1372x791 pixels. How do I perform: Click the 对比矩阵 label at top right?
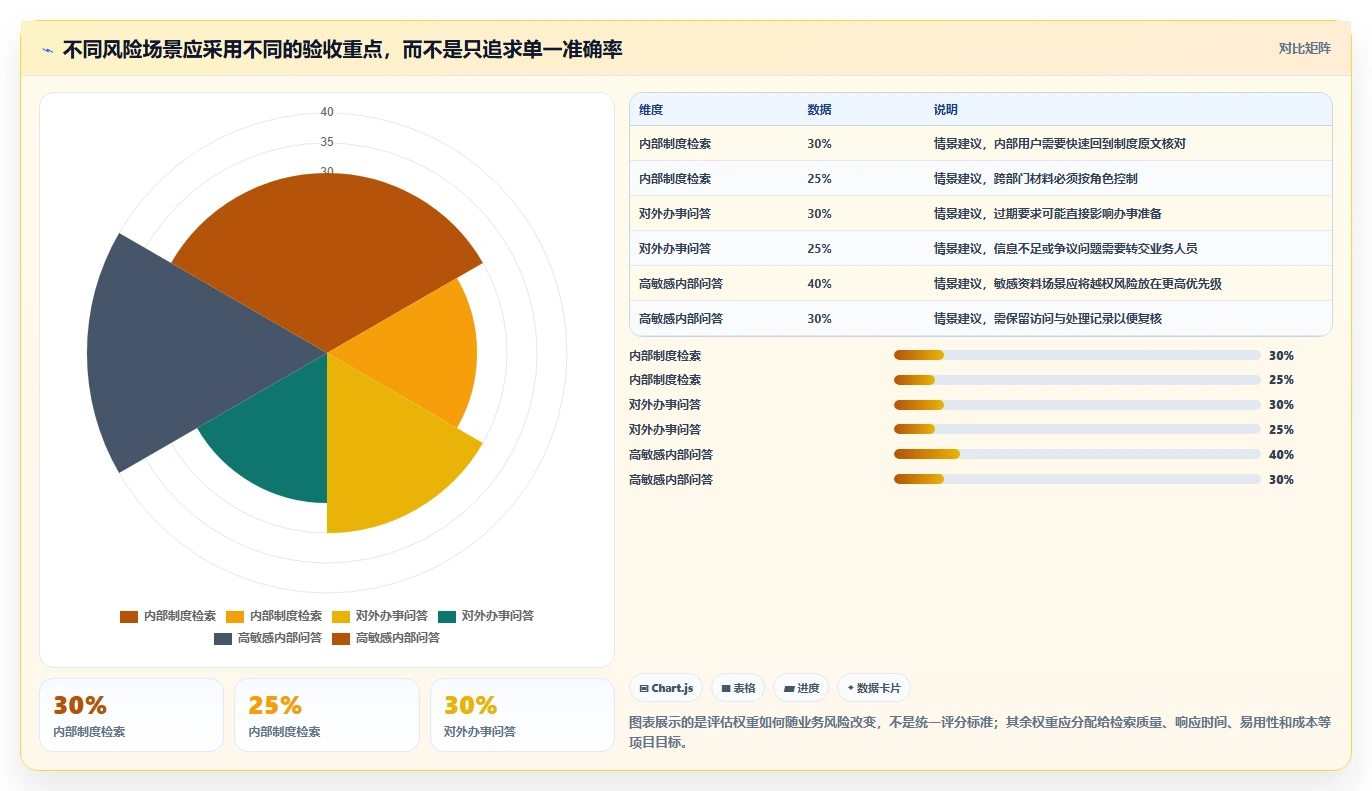1304,48
